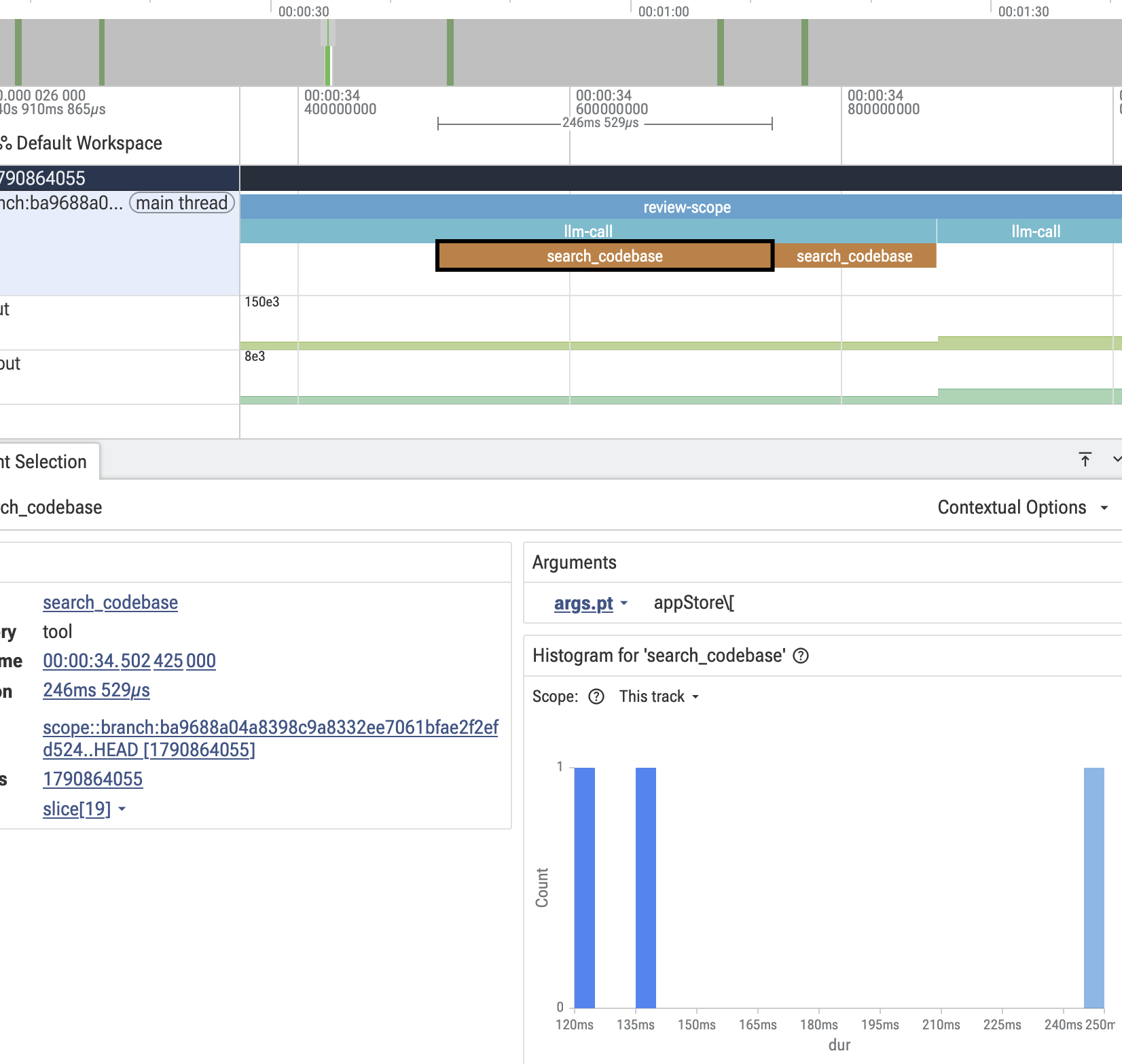The width and height of the screenshot is (1122, 1064).
Task: Click the 1790864055 process link
Action: pyautogui.click(x=93, y=779)
